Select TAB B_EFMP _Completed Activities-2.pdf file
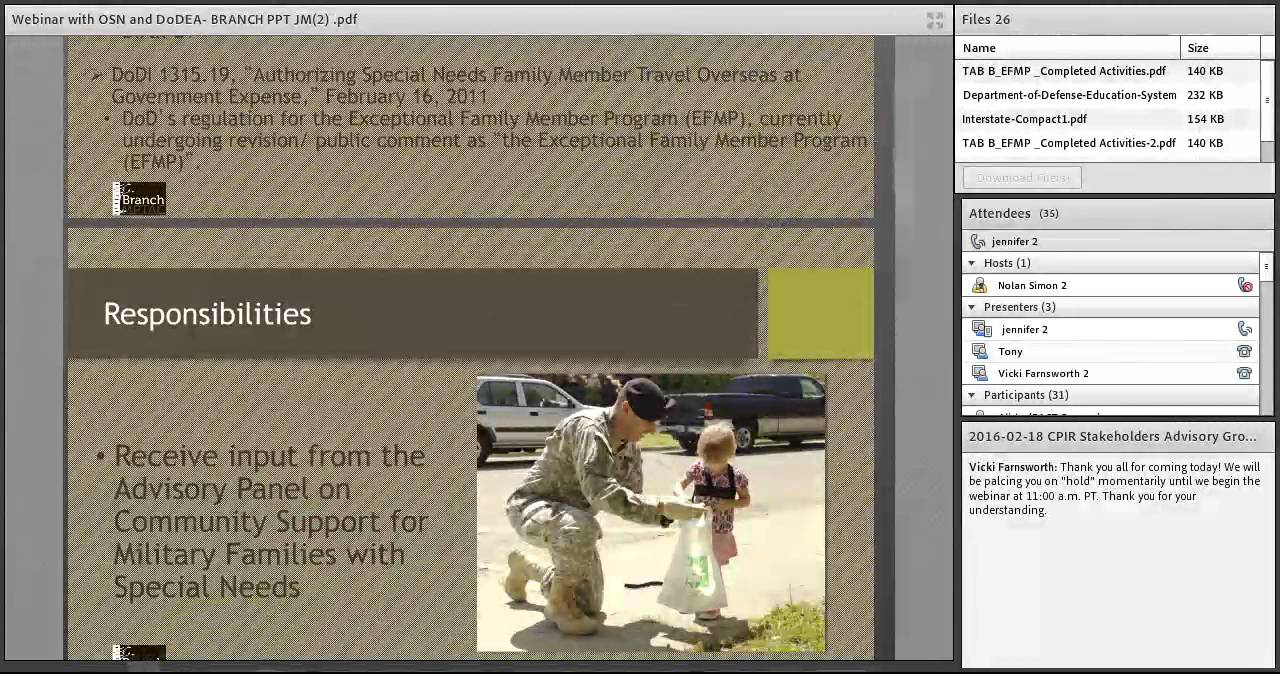Viewport: 1280px width, 674px height. (x=1069, y=143)
